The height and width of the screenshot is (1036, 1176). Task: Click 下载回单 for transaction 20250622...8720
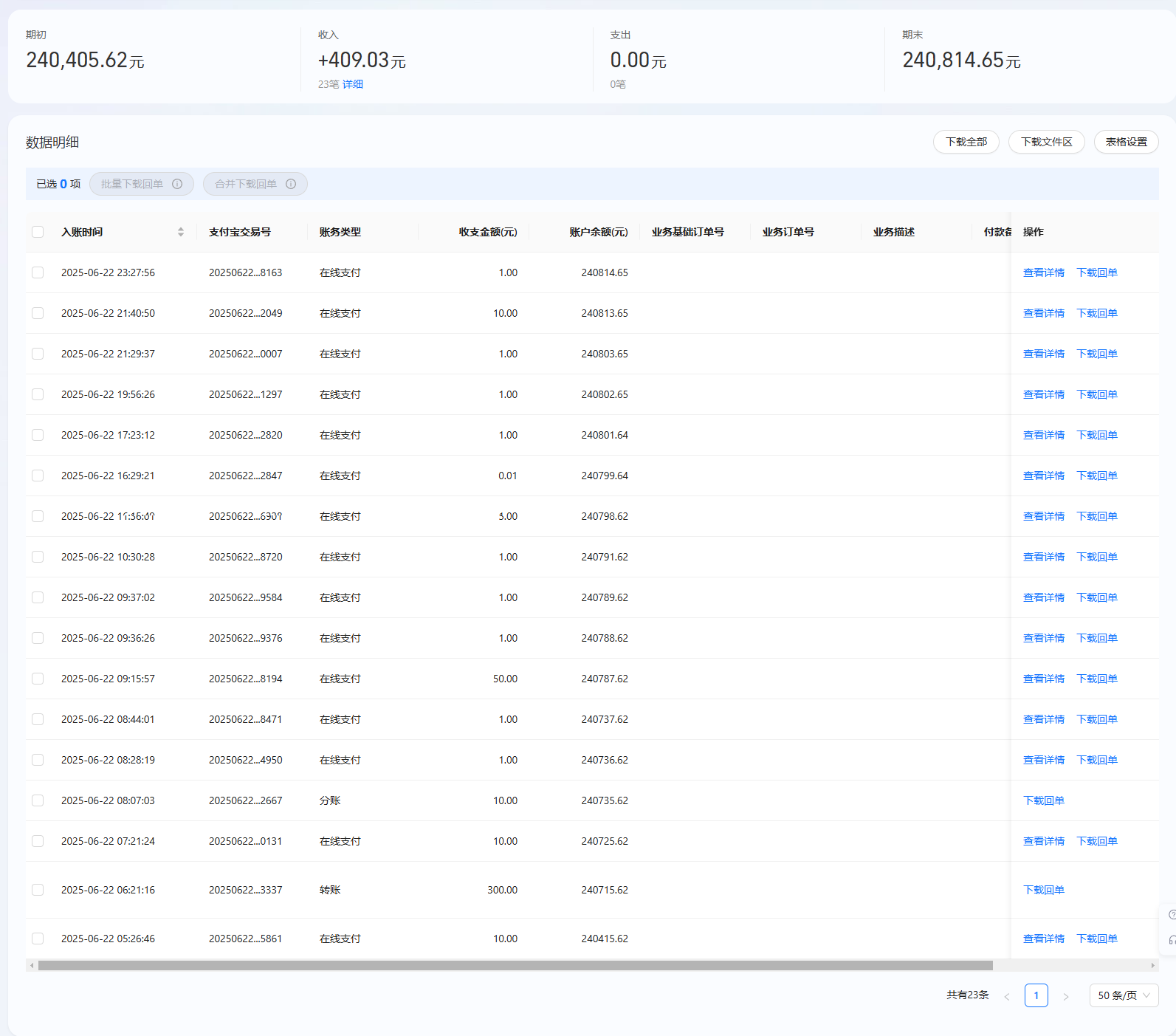(x=1097, y=557)
